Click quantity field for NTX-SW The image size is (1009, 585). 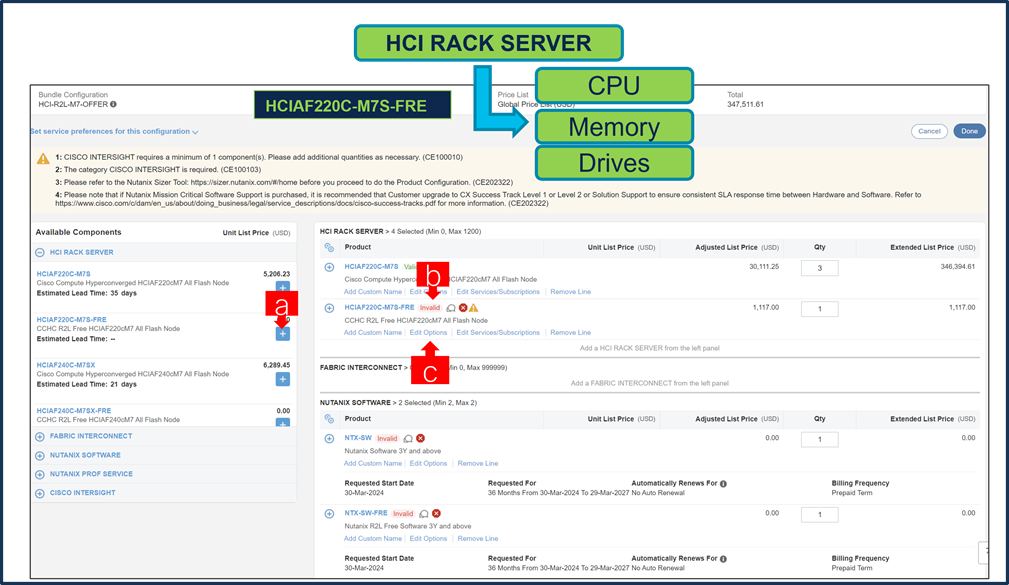coord(819,440)
